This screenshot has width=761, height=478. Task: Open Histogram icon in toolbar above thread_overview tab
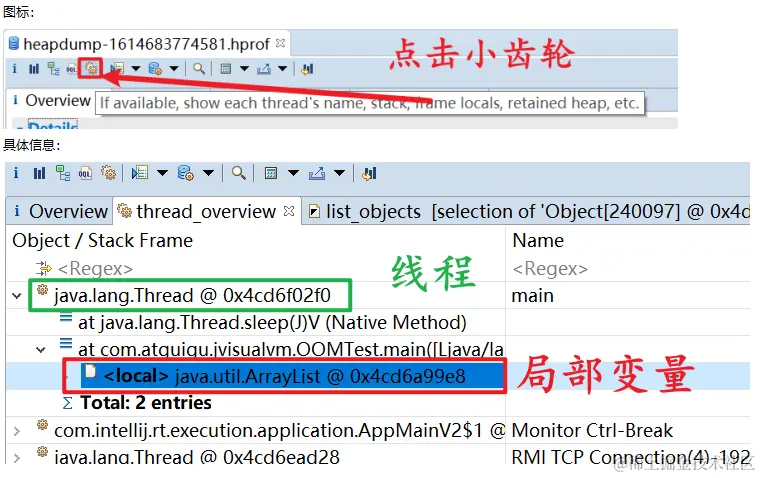click(x=39, y=173)
